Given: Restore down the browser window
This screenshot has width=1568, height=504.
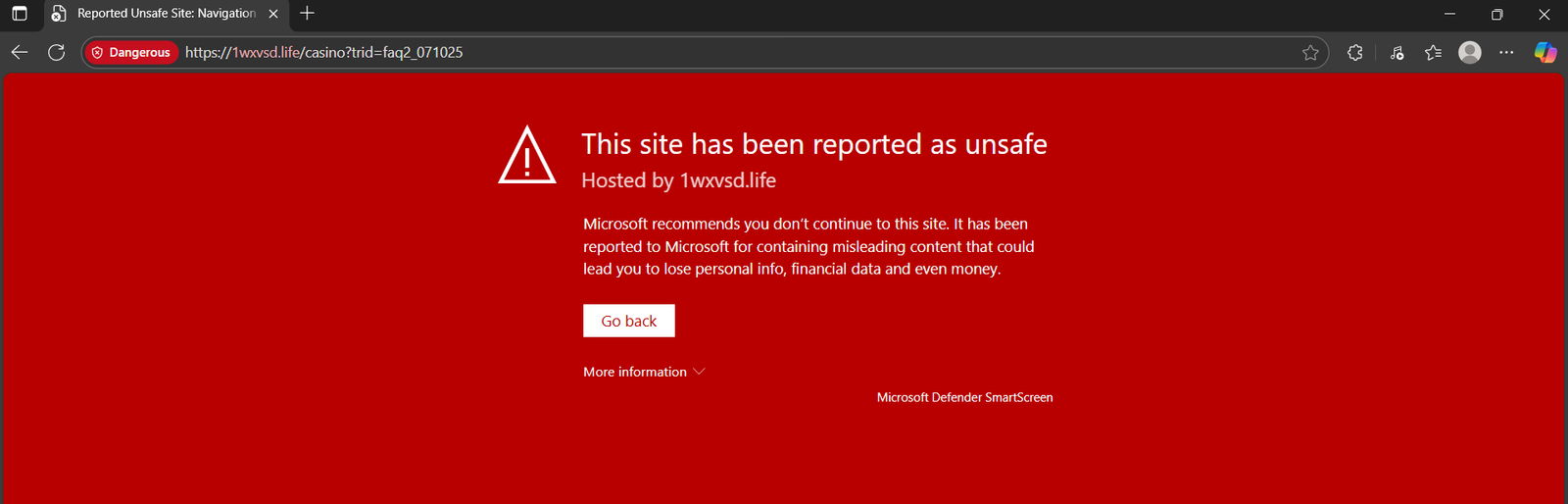Looking at the screenshot, I should coord(1496,14).
